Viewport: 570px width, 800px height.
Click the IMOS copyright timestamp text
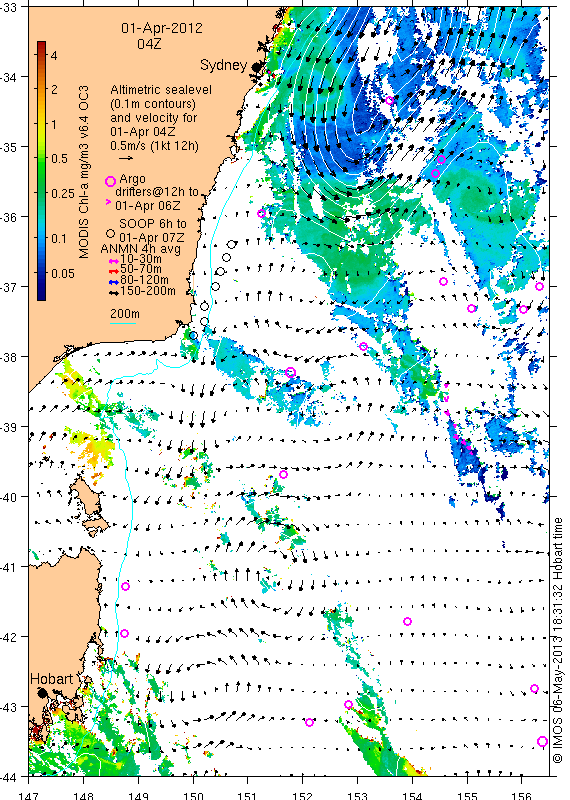[558, 641]
